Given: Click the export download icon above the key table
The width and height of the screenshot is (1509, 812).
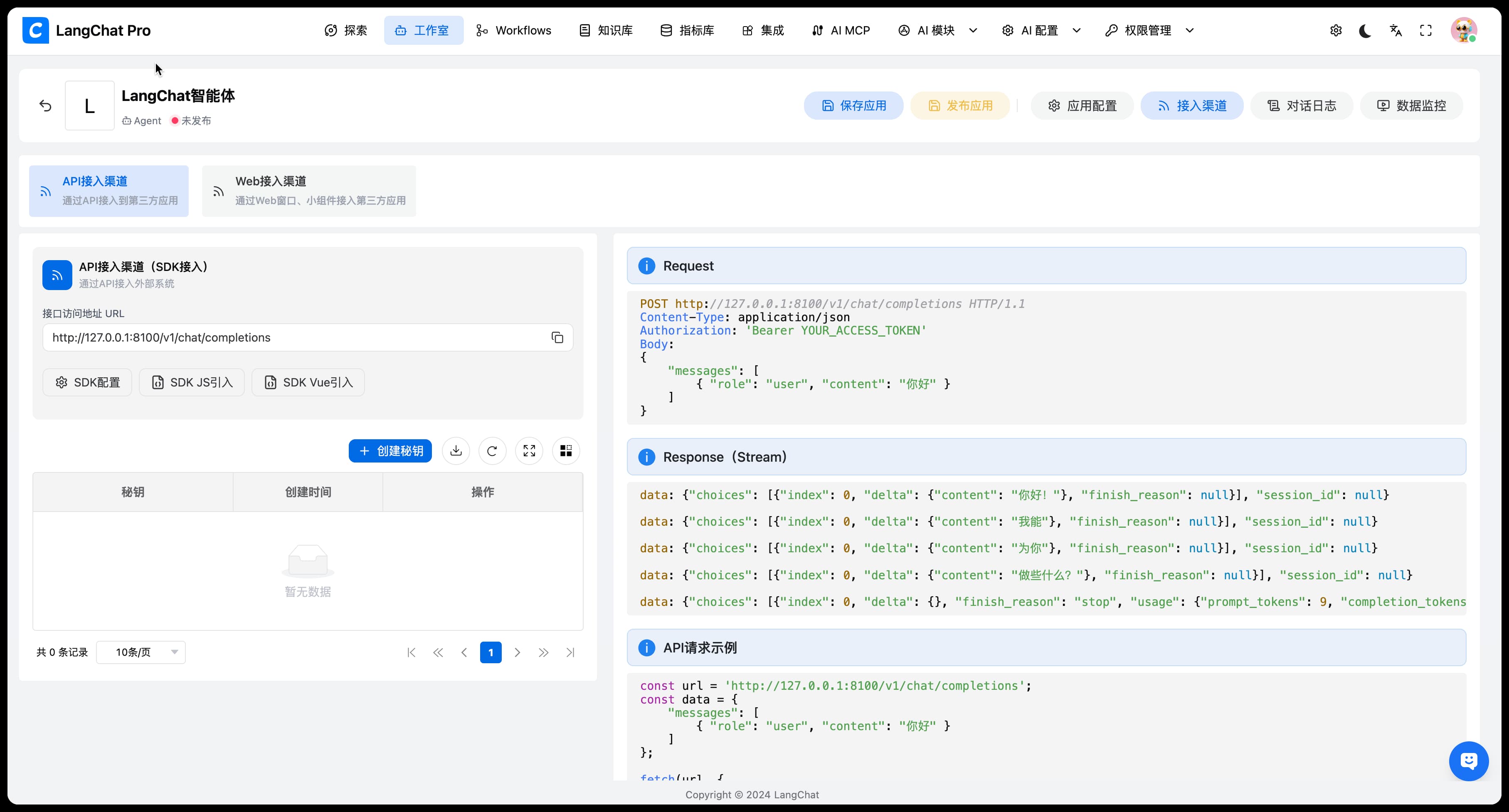Looking at the screenshot, I should pyautogui.click(x=456, y=451).
